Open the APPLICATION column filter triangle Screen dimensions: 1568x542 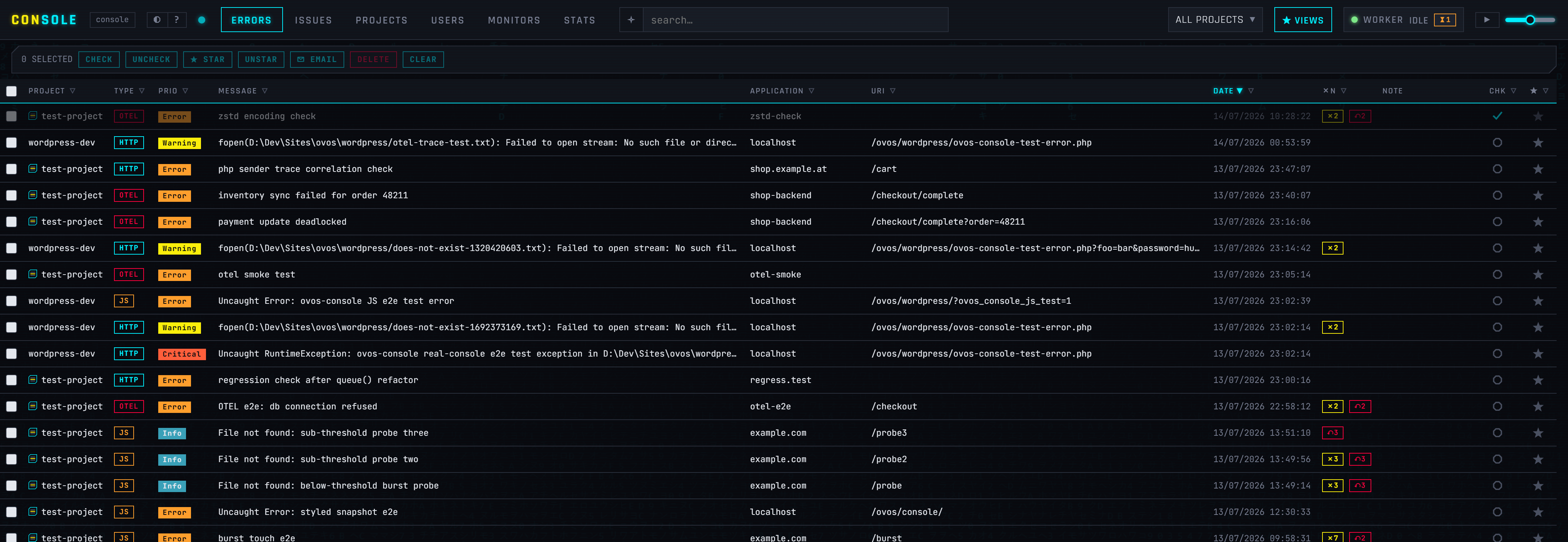811,91
